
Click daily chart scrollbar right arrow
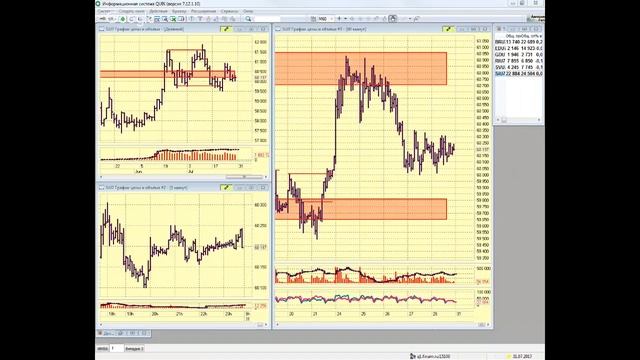coord(266,177)
